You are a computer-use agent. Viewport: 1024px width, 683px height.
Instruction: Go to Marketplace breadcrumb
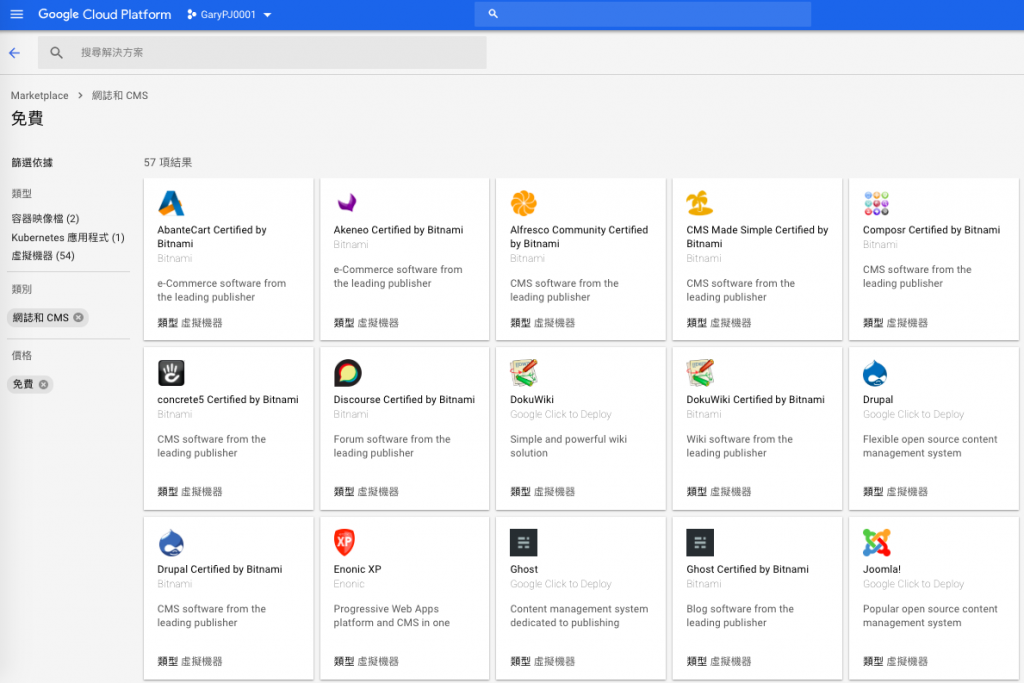point(39,95)
